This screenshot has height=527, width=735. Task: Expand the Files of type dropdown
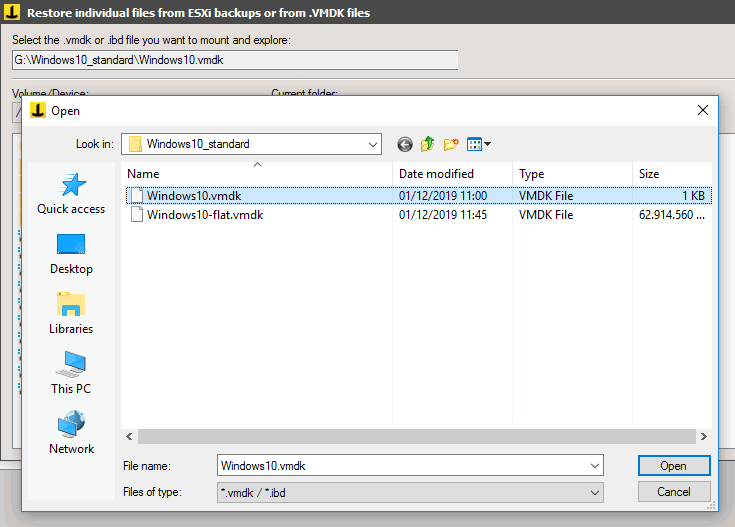(594, 493)
